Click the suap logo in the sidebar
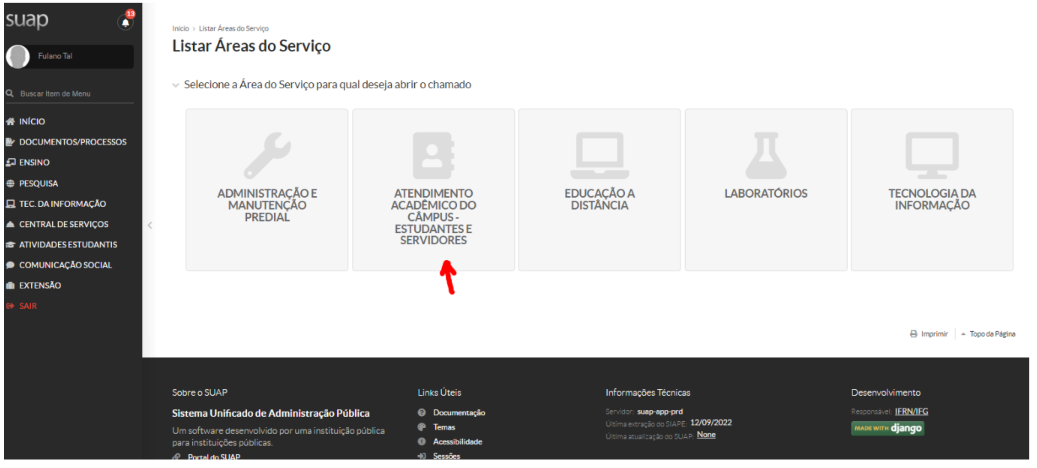 pos(27,20)
